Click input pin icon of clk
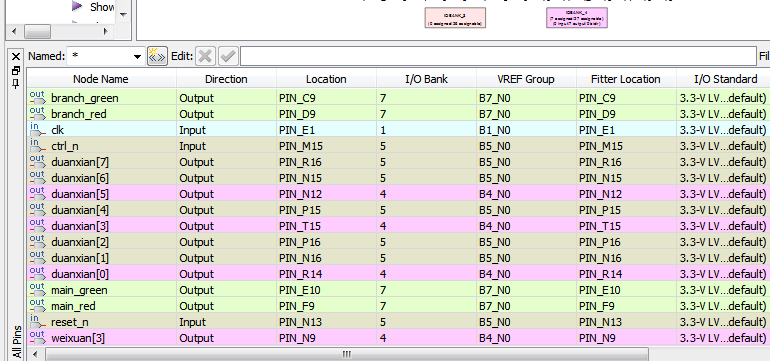The width and height of the screenshot is (770, 361). click(x=37, y=130)
